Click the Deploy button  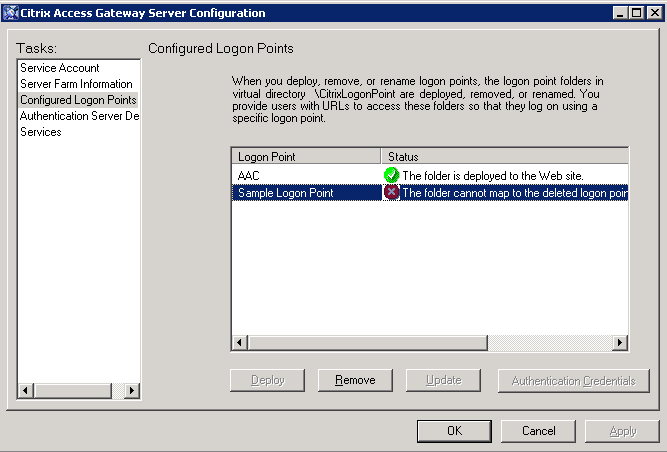(x=268, y=380)
